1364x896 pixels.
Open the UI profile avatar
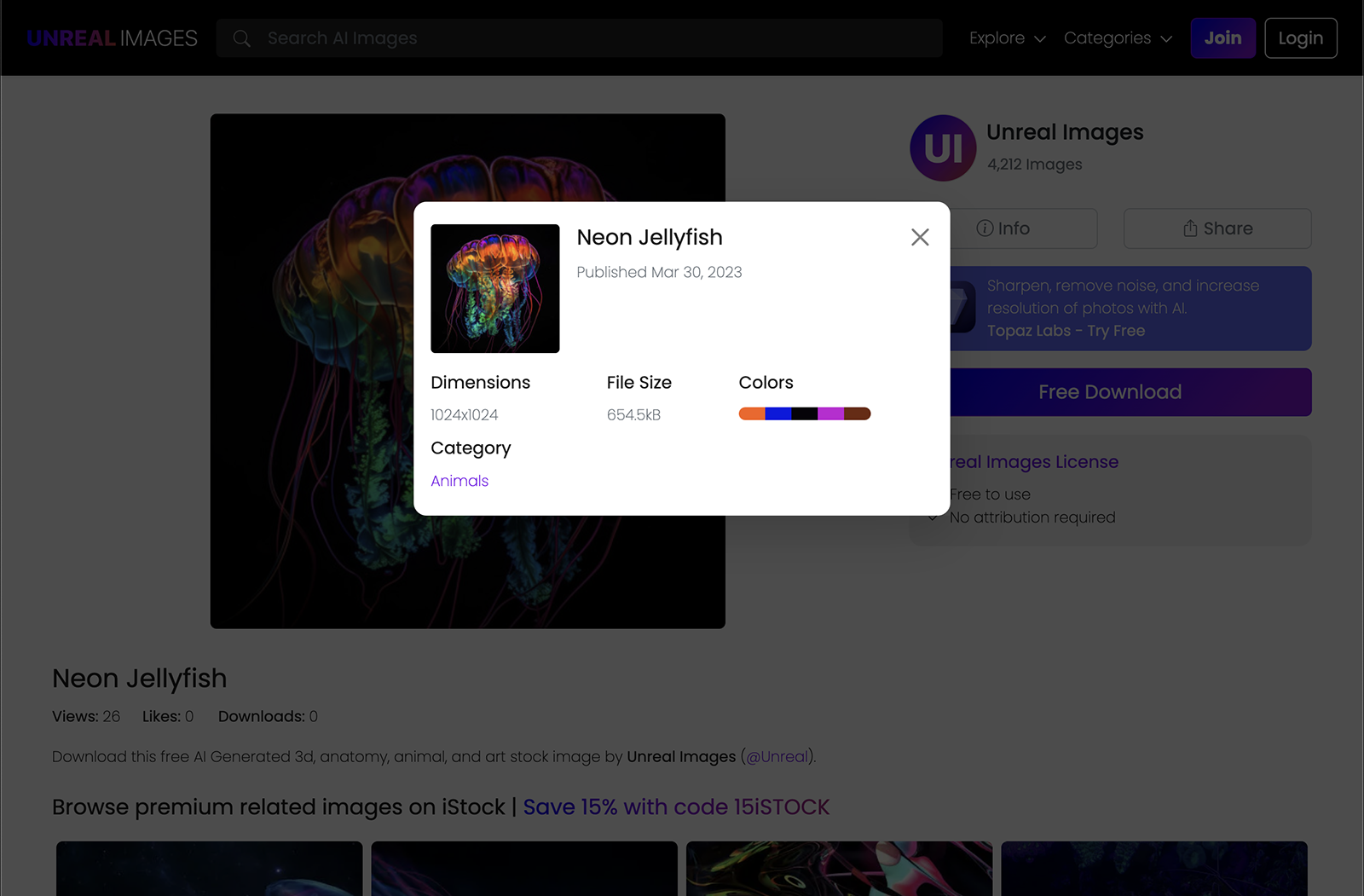pos(943,148)
